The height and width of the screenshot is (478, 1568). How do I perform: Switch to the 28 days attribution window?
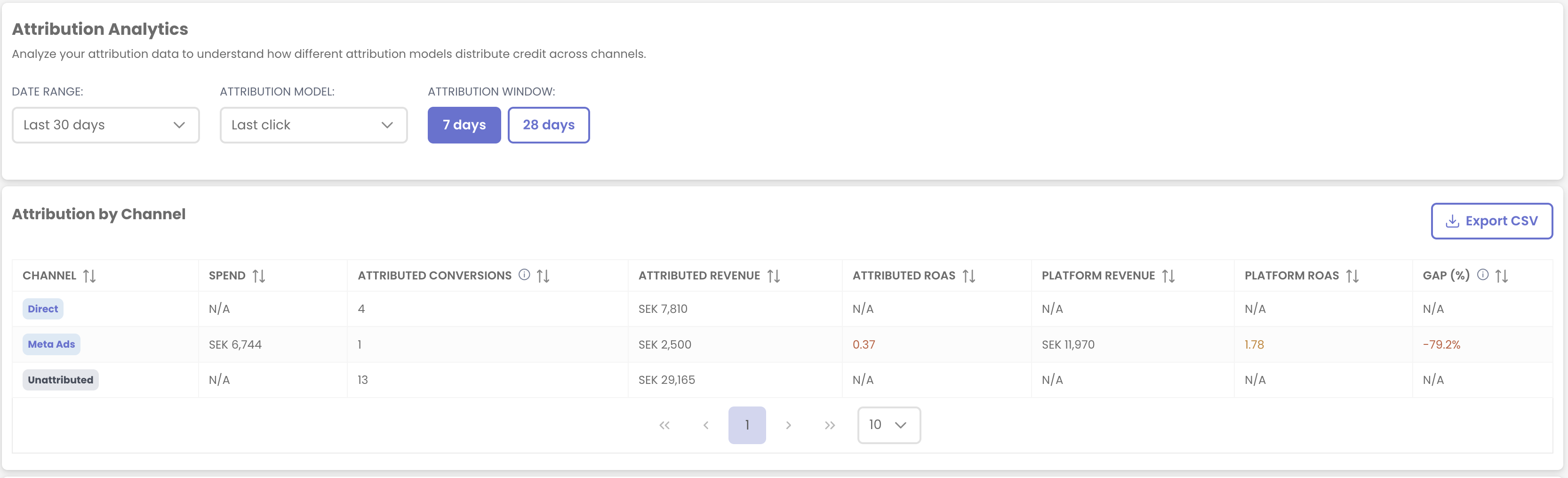pyautogui.click(x=548, y=125)
